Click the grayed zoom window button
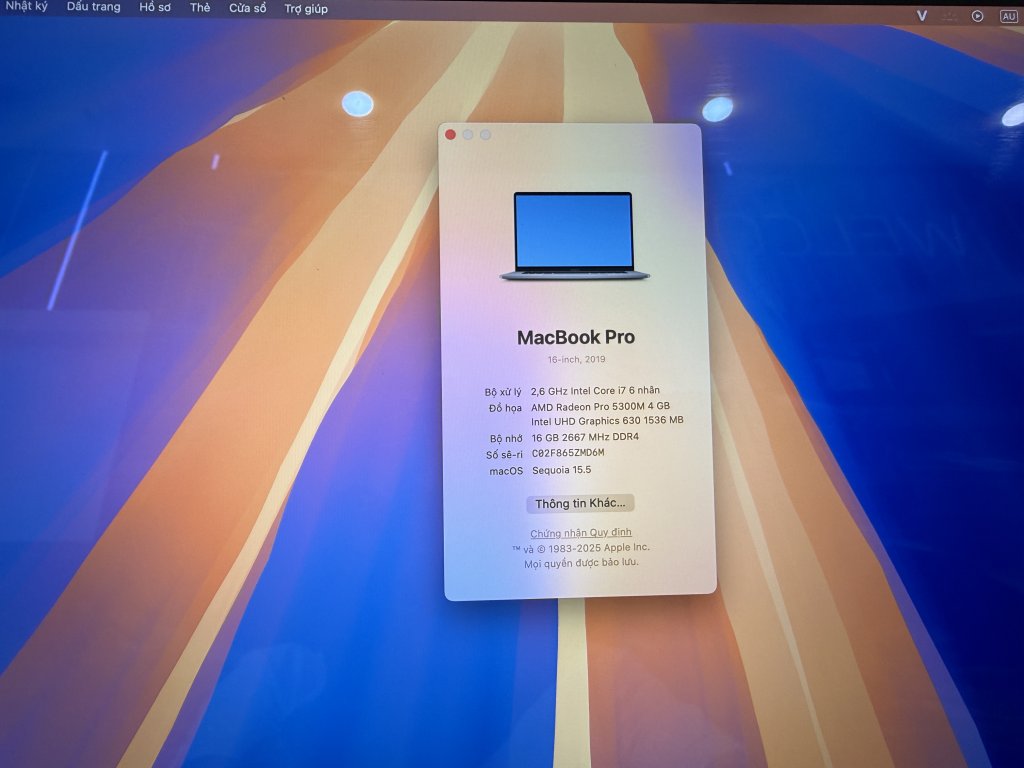 [x=485, y=135]
